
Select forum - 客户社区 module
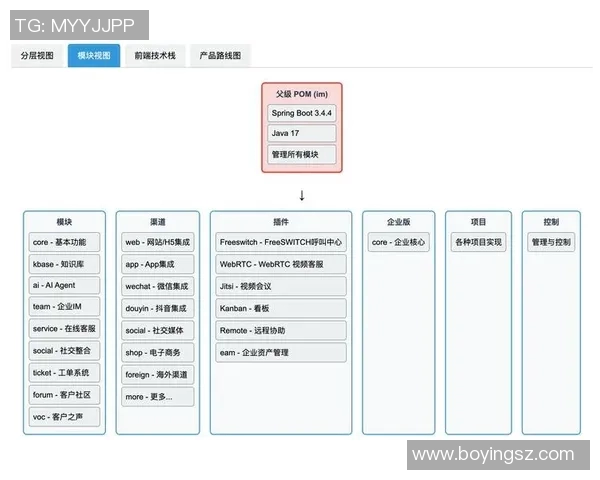[64, 395]
